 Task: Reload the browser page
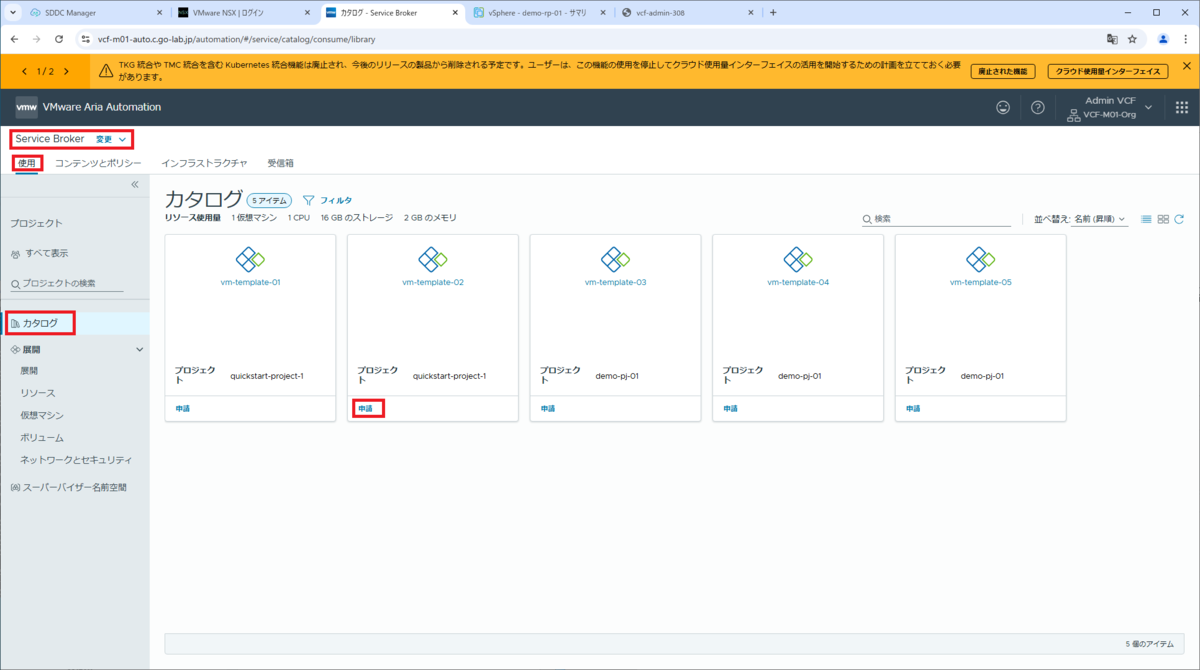tap(59, 39)
